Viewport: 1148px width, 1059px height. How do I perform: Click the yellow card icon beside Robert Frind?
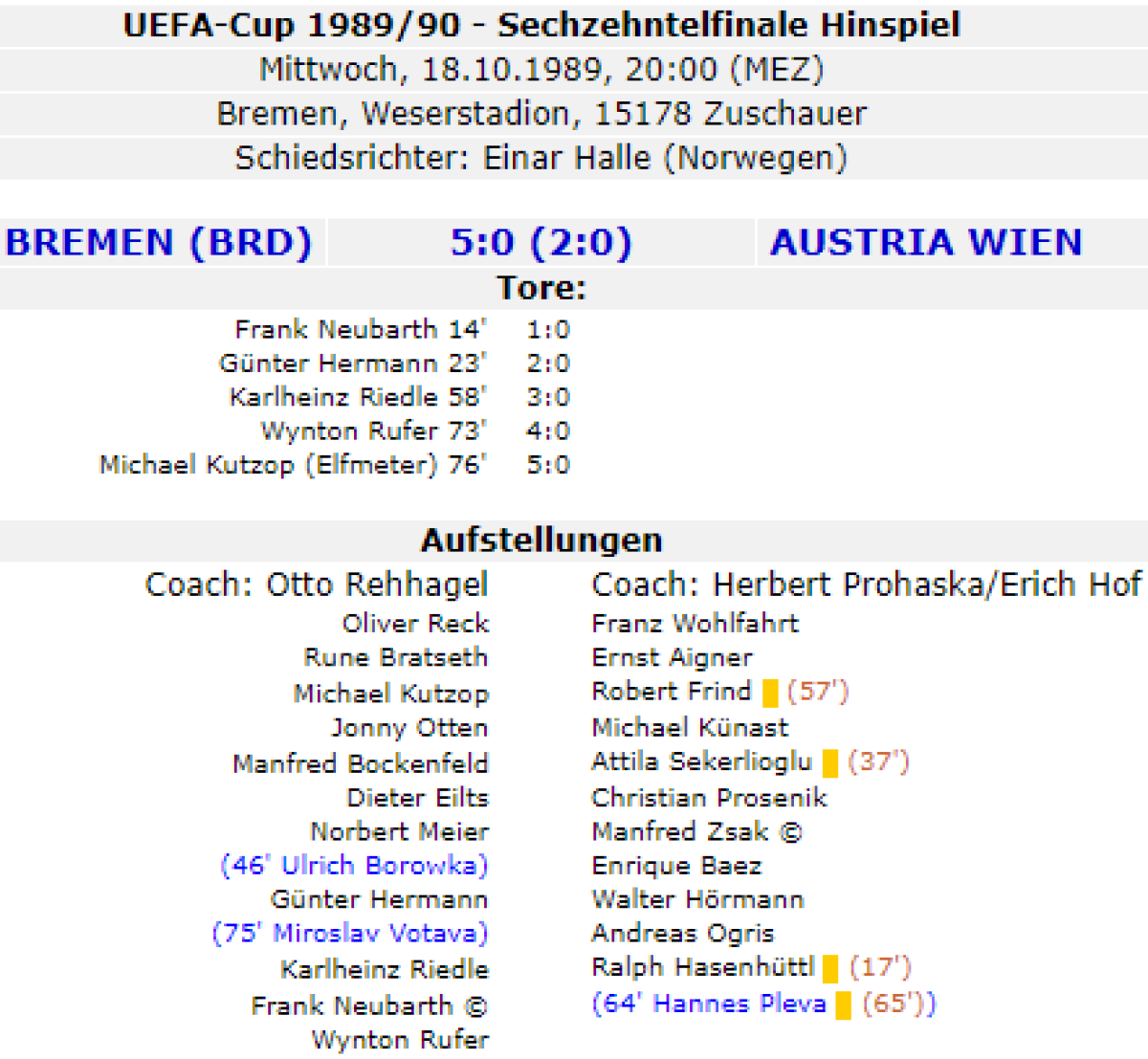tap(770, 693)
